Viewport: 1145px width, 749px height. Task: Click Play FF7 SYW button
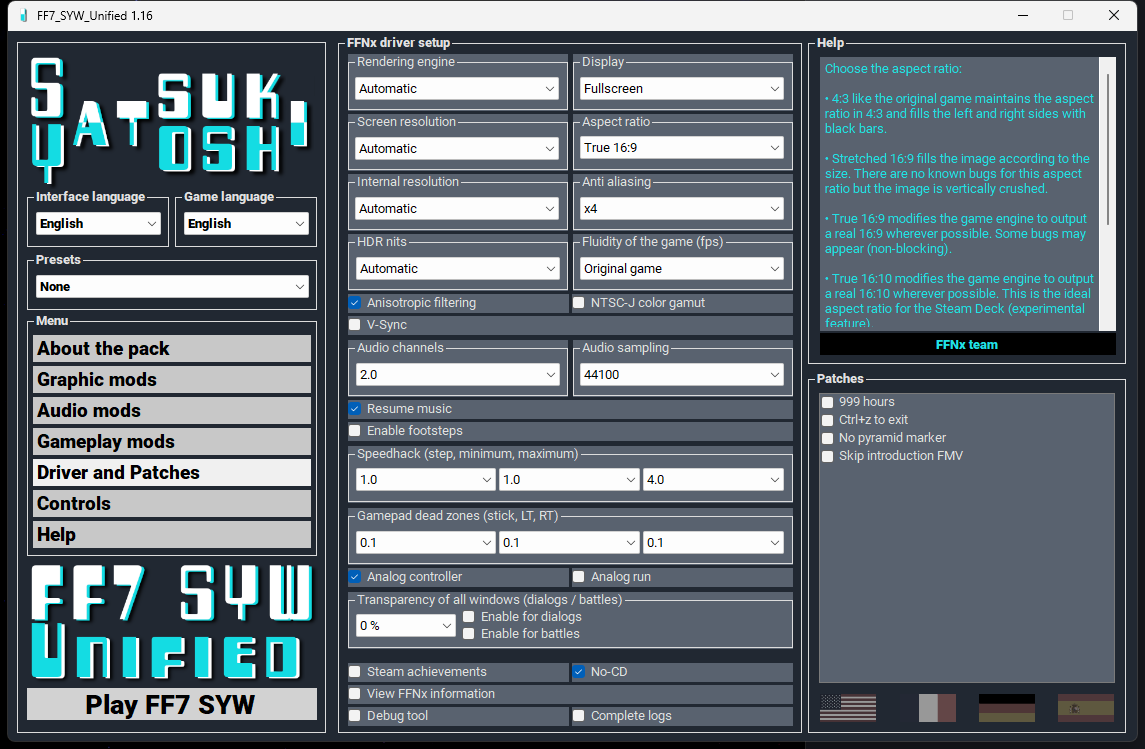point(172,704)
